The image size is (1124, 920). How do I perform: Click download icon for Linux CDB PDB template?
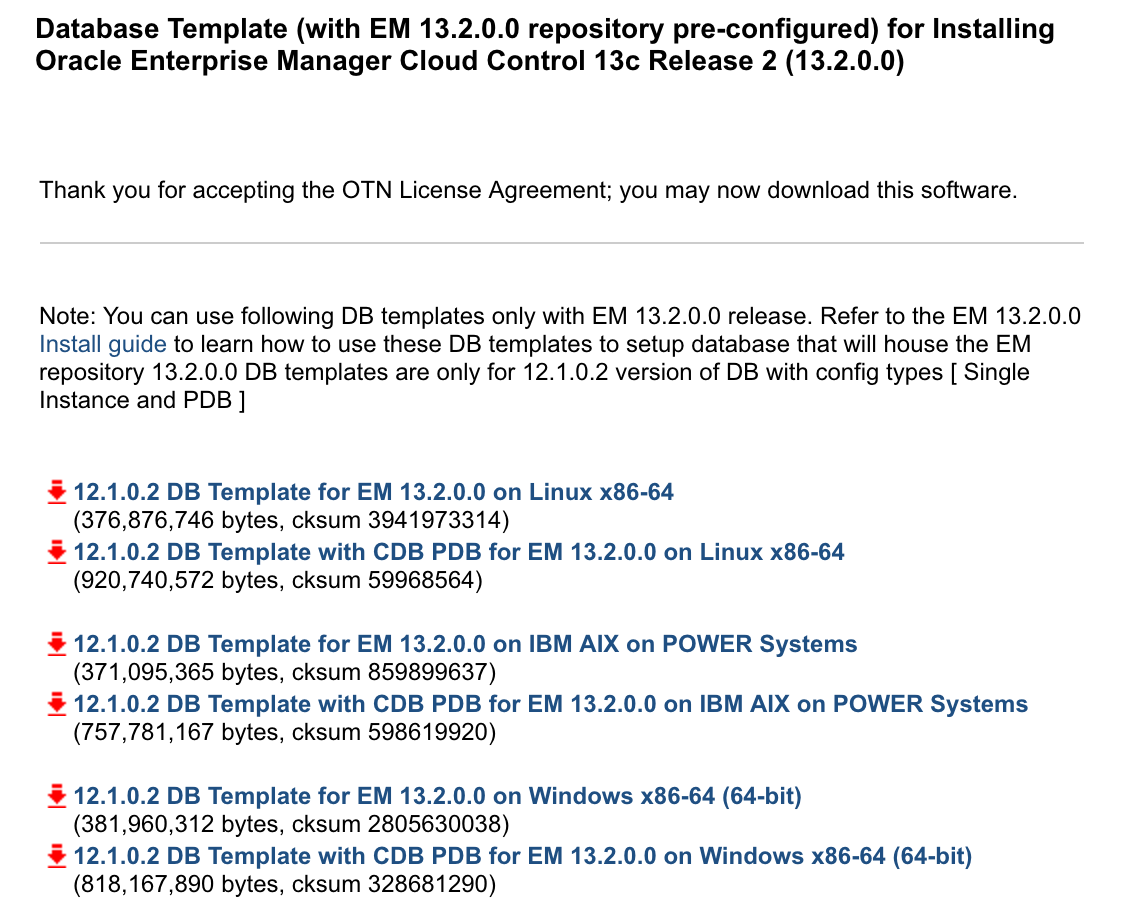[57, 553]
